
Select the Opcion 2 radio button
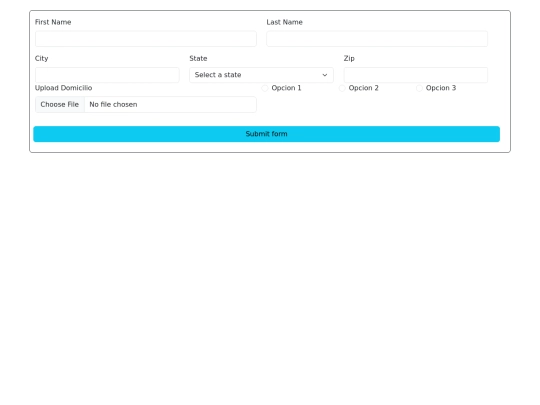(342, 88)
